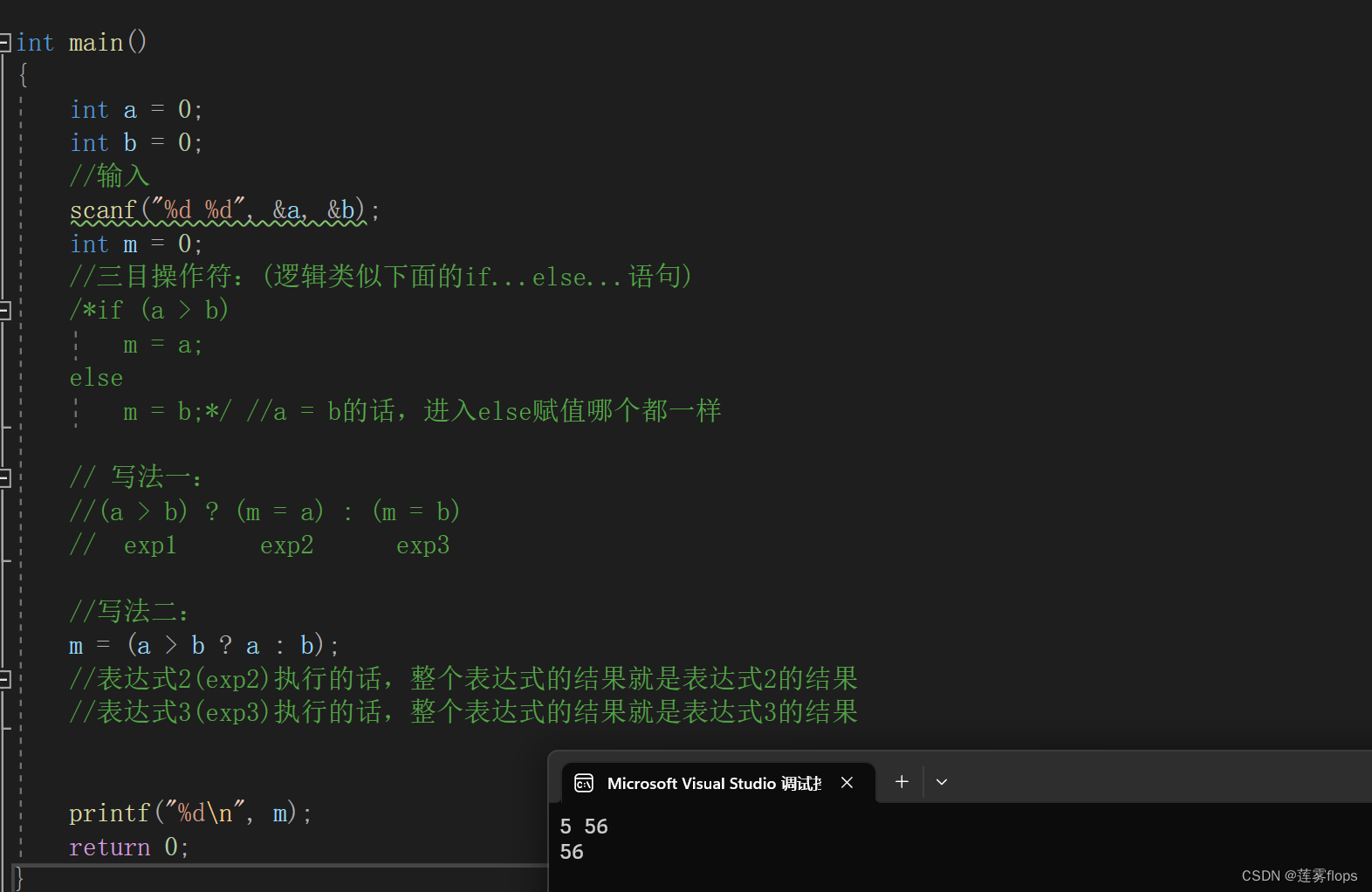
Task: Click the //表达式3(exp3) comment line
Action: point(463,712)
